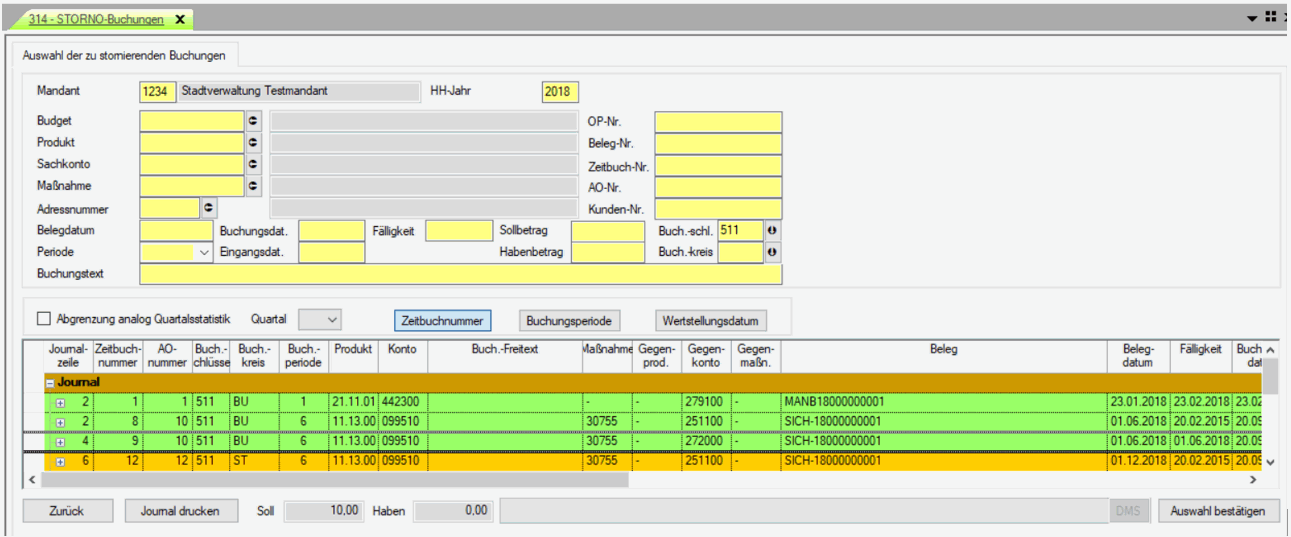1291x537 pixels.
Task: Confirm with Auswahl bestätigen button
Action: tap(1218, 511)
